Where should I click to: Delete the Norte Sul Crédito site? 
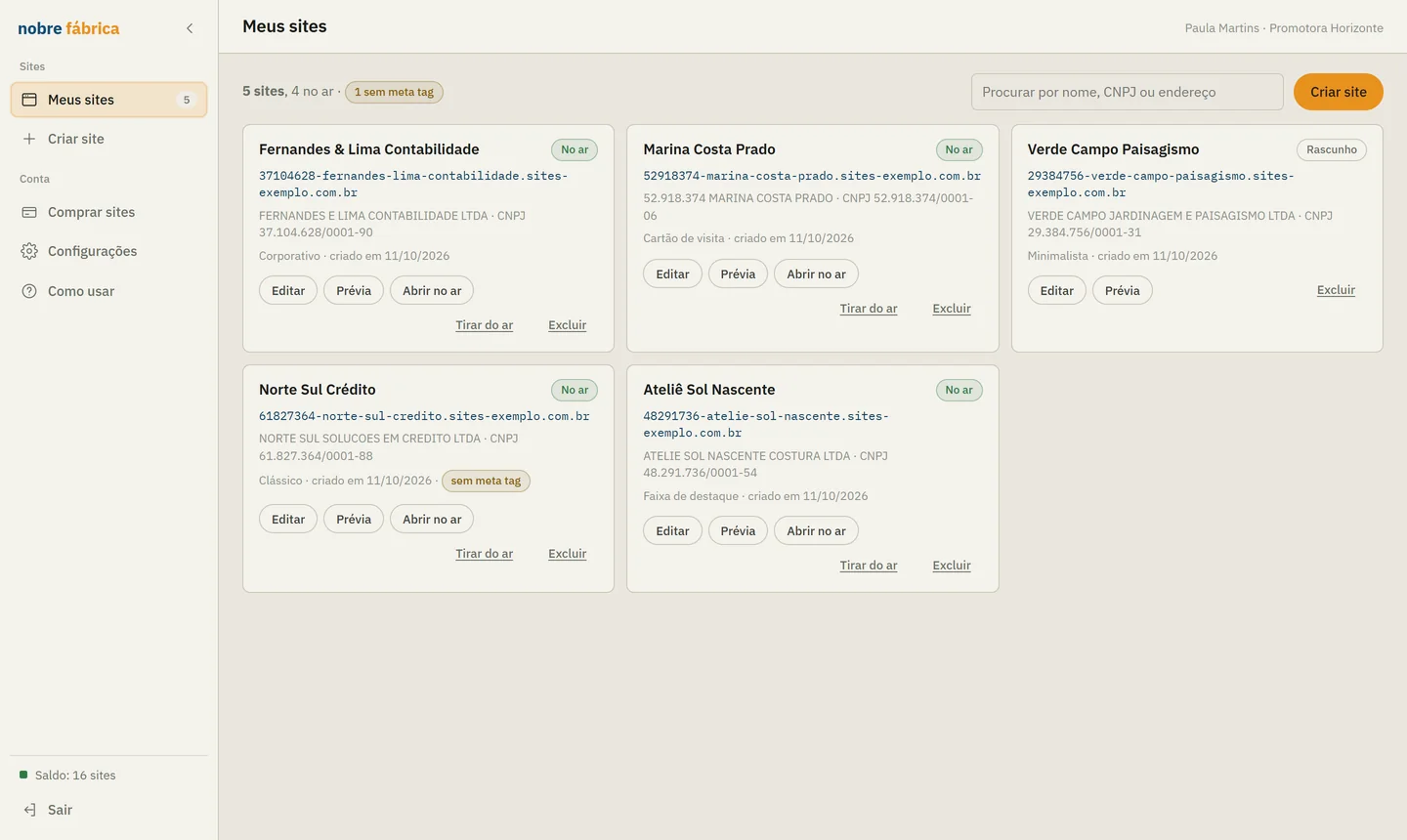[568, 554]
